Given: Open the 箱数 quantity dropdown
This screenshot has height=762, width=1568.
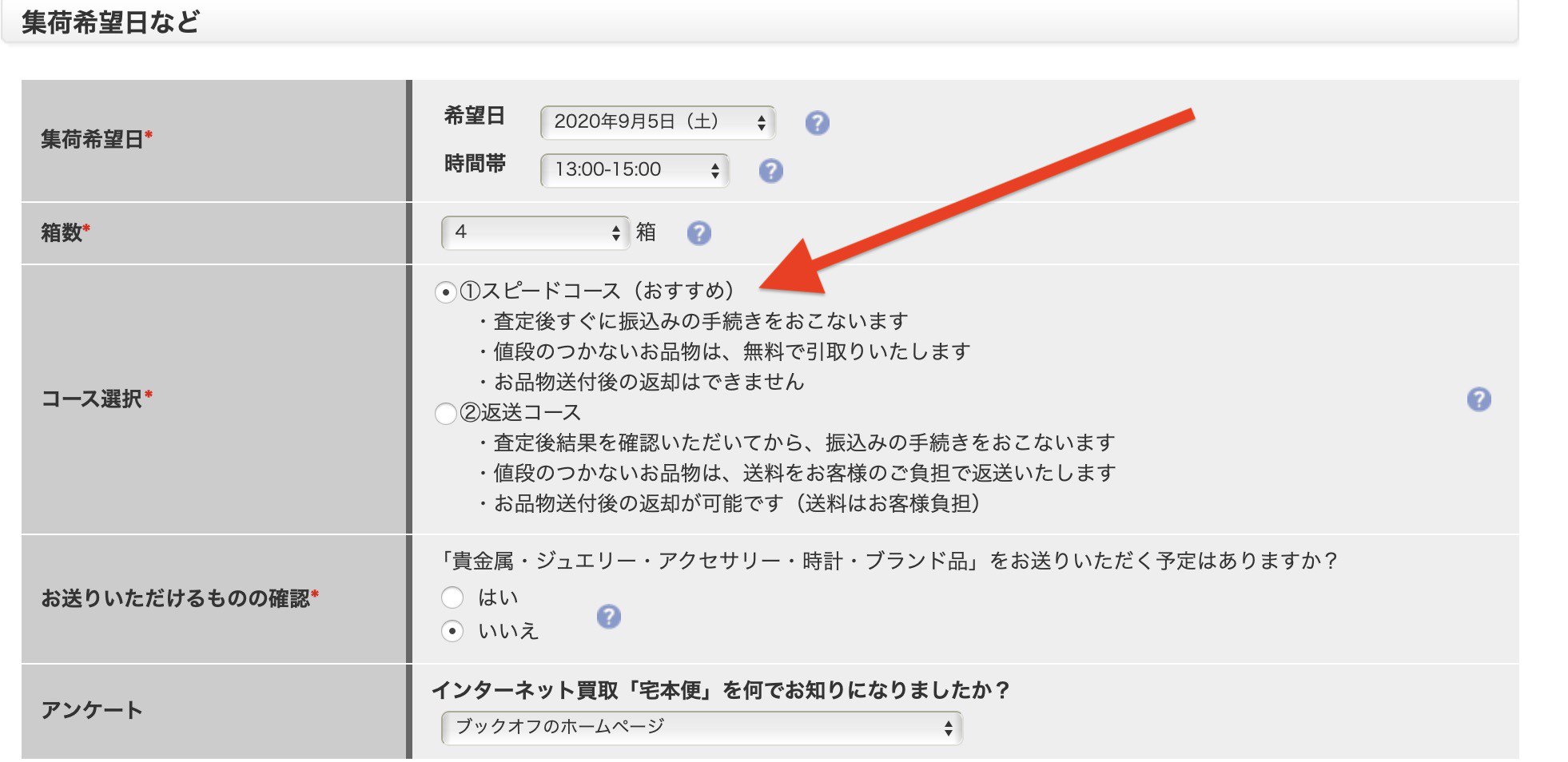Looking at the screenshot, I should click(x=535, y=232).
